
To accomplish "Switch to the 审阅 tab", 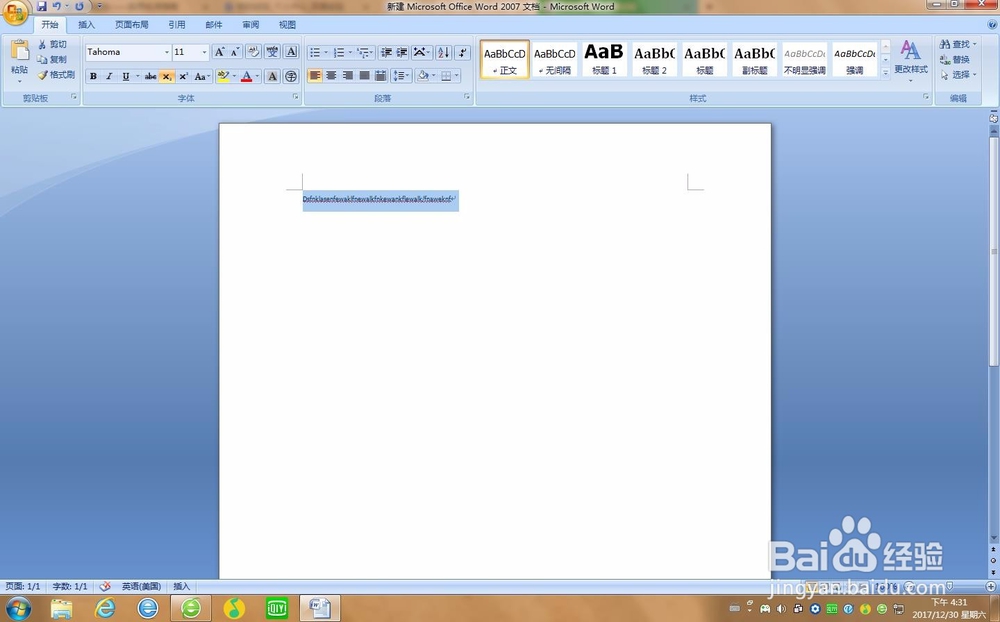I will pyautogui.click(x=251, y=25).
